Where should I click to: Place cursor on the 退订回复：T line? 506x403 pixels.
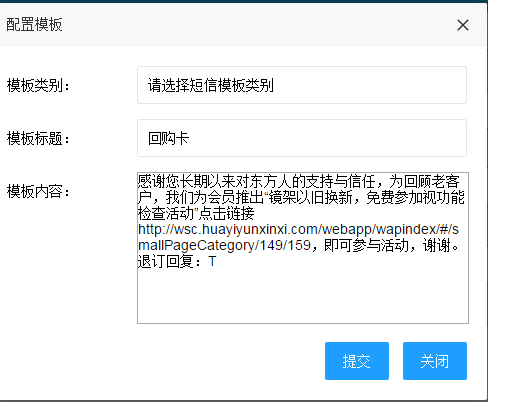177,261
